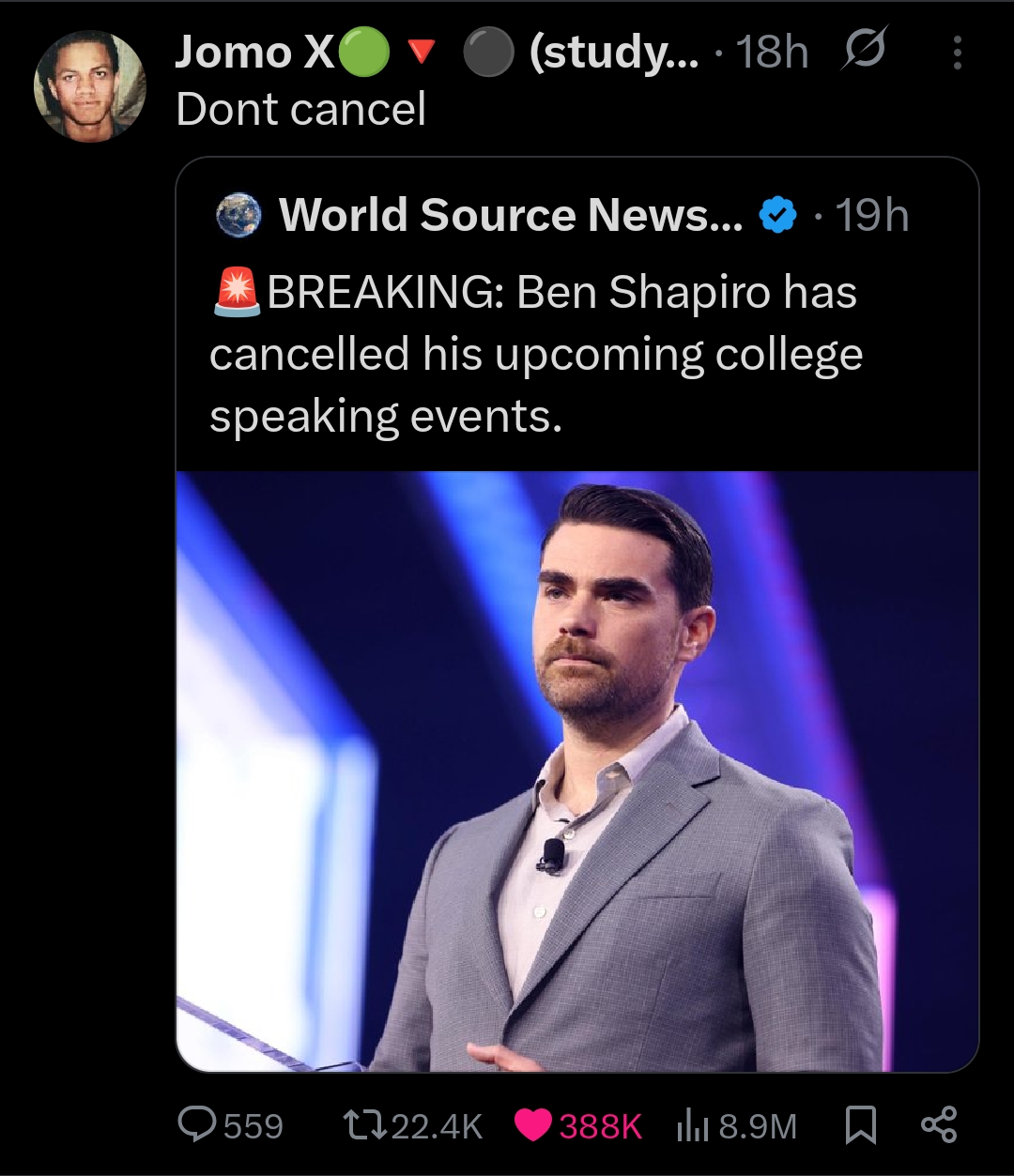The width and height of the screenshot is (1014, 1176).
Task: Open the quoted post's attached photo
Action: (576, 770)
